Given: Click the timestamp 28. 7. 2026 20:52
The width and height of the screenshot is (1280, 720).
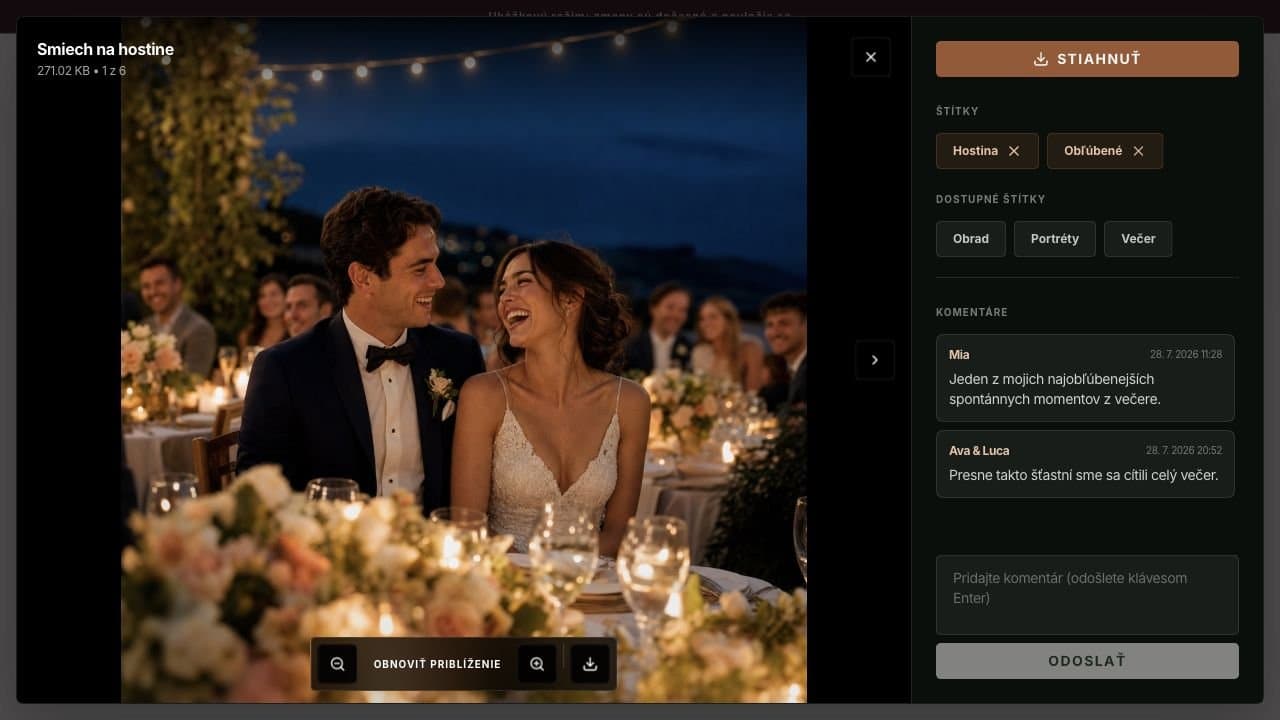Looking at the screenshot, I should 1184,451.
